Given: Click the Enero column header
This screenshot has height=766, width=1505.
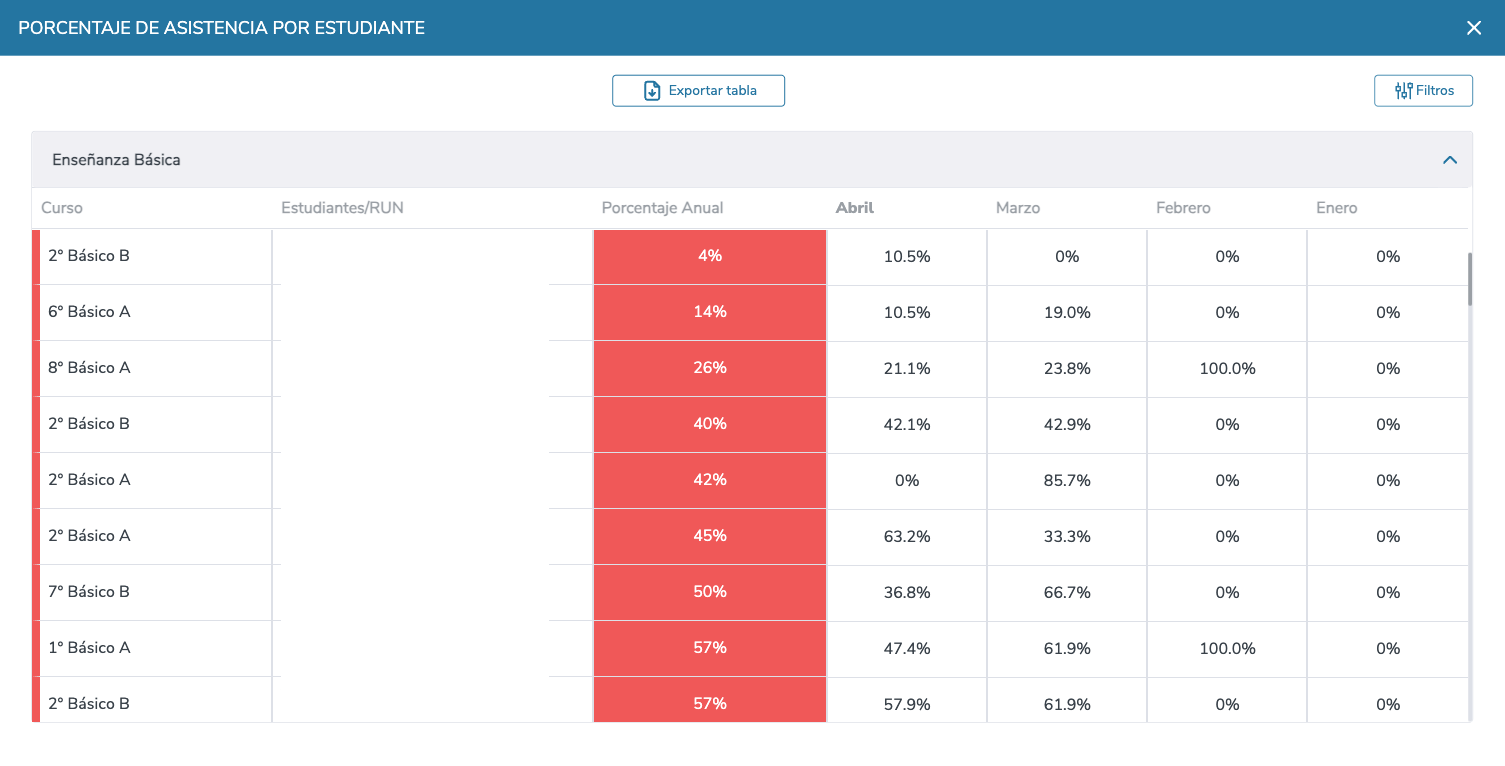Looking at the screenshot, I should click(x=1337, y=208).
